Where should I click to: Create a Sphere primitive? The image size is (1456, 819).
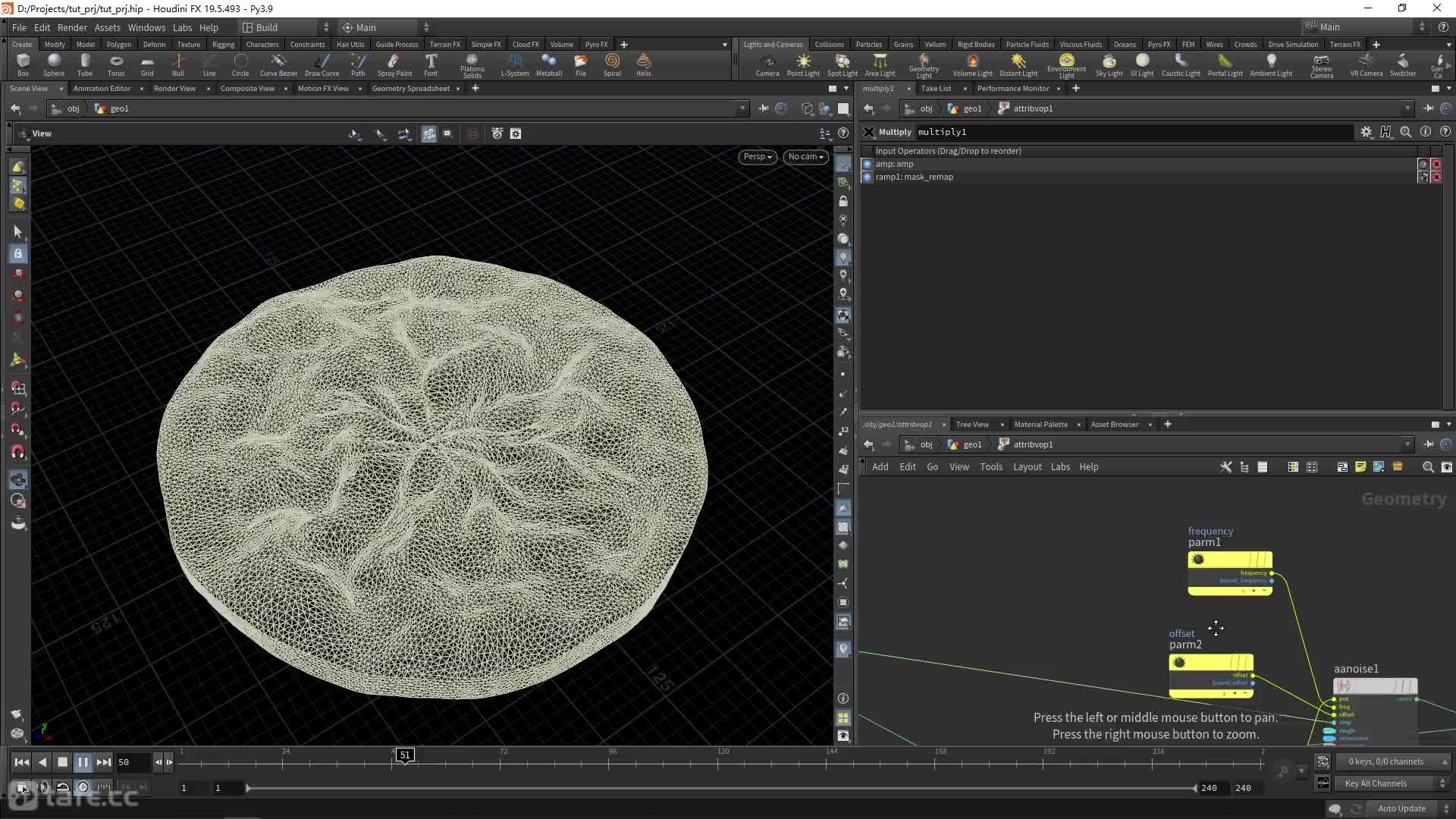53,64
